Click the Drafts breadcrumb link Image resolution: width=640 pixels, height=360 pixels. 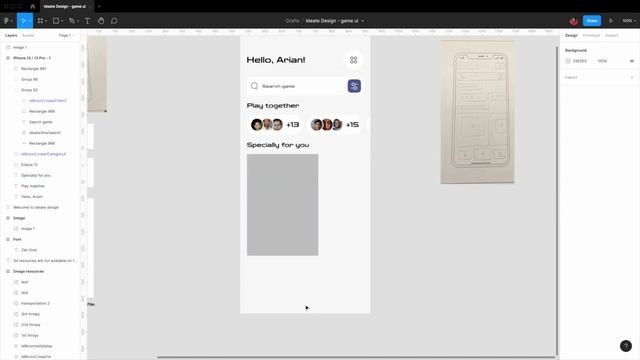point(292,20)
